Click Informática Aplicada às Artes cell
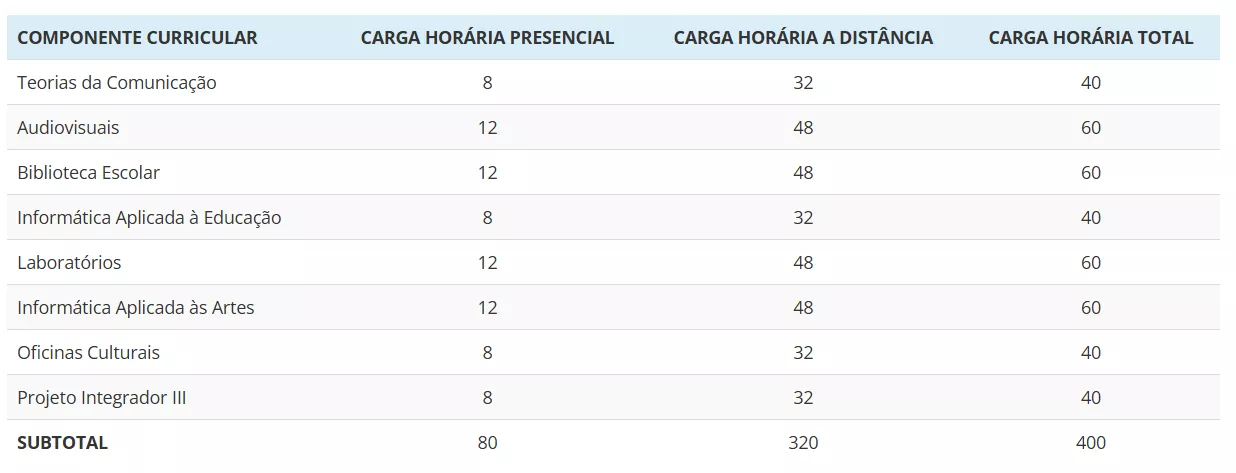 136,308
